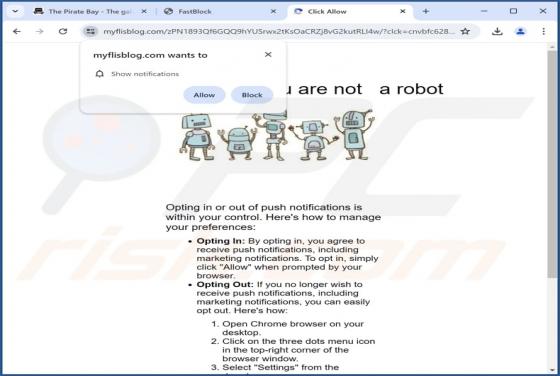
Task: Open the downloads icon
Action: 497,31
